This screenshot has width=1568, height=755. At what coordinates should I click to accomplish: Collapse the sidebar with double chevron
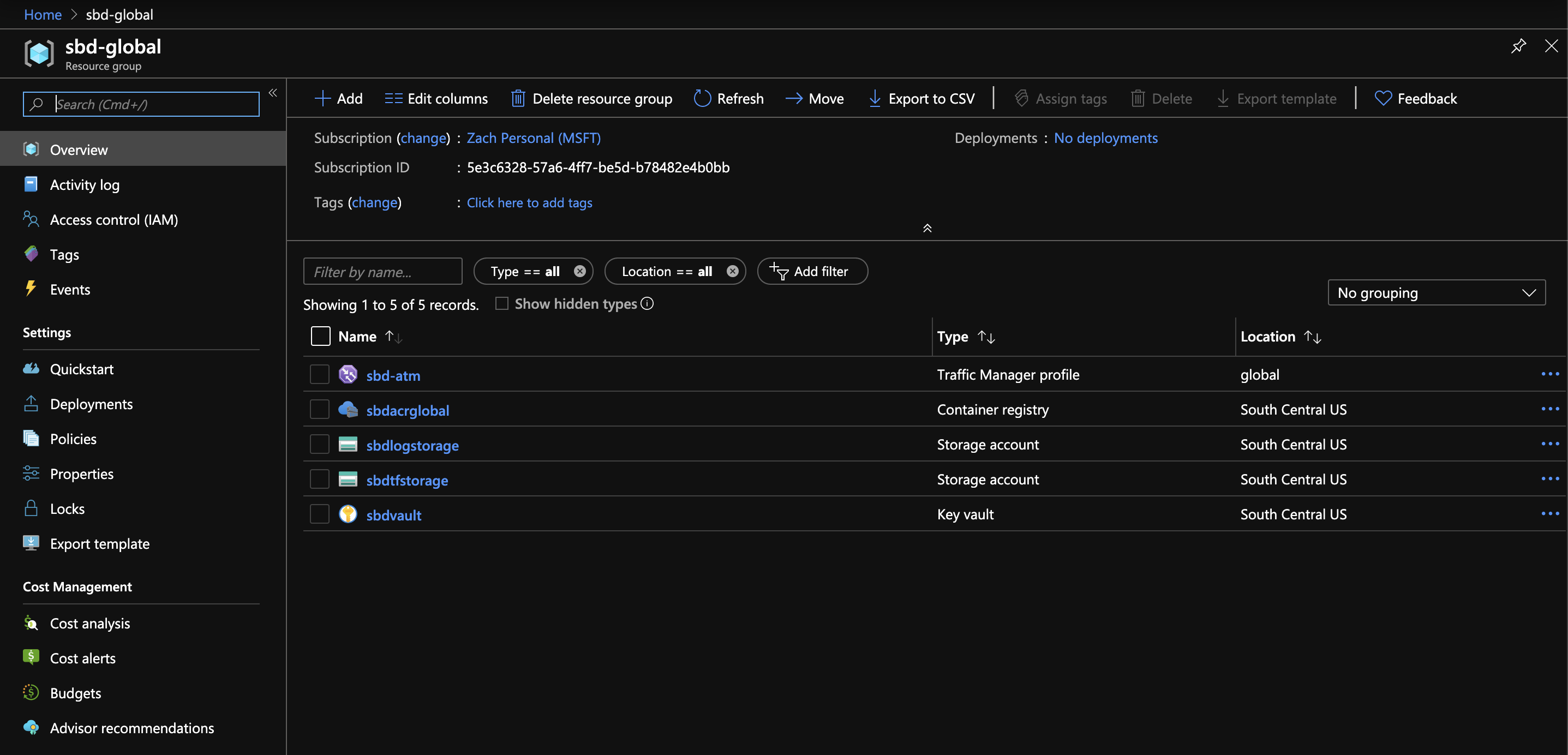273,93
